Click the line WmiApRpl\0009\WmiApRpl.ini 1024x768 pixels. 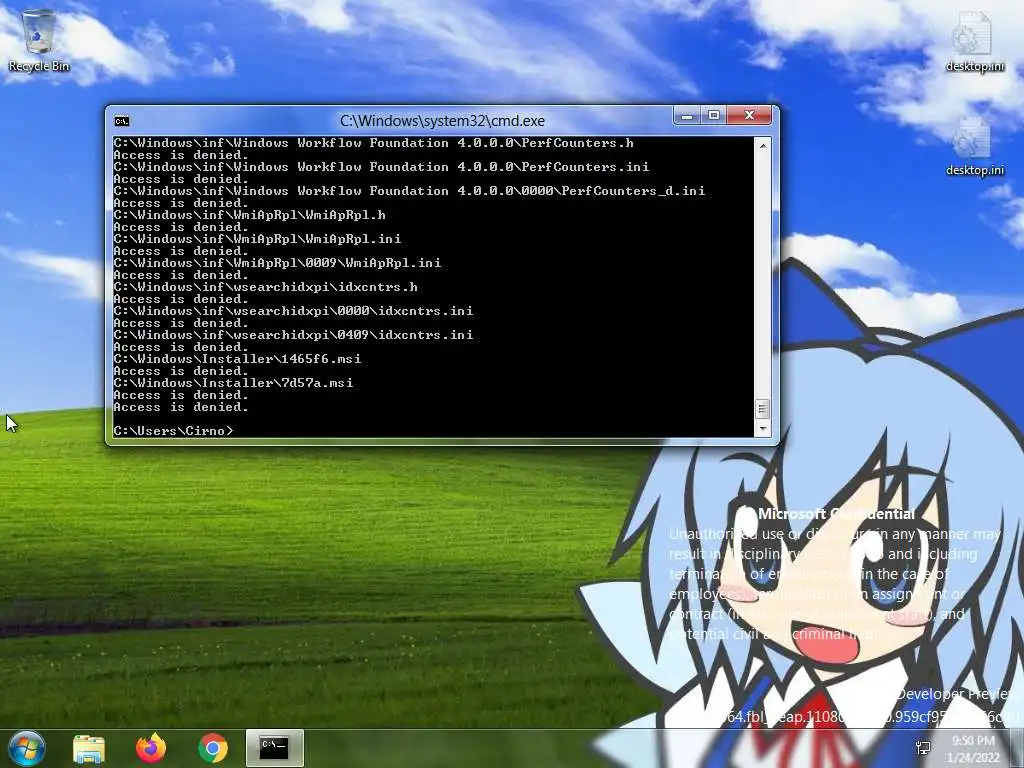(277, 263)
